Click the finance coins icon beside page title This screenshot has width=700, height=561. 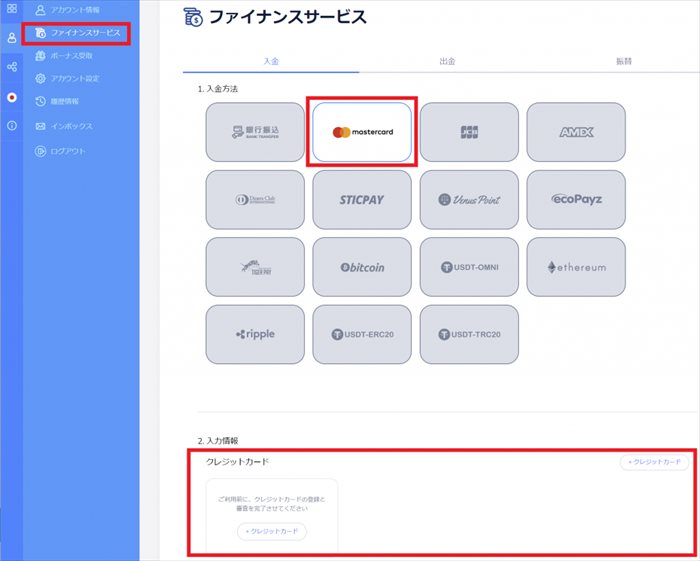193,17
